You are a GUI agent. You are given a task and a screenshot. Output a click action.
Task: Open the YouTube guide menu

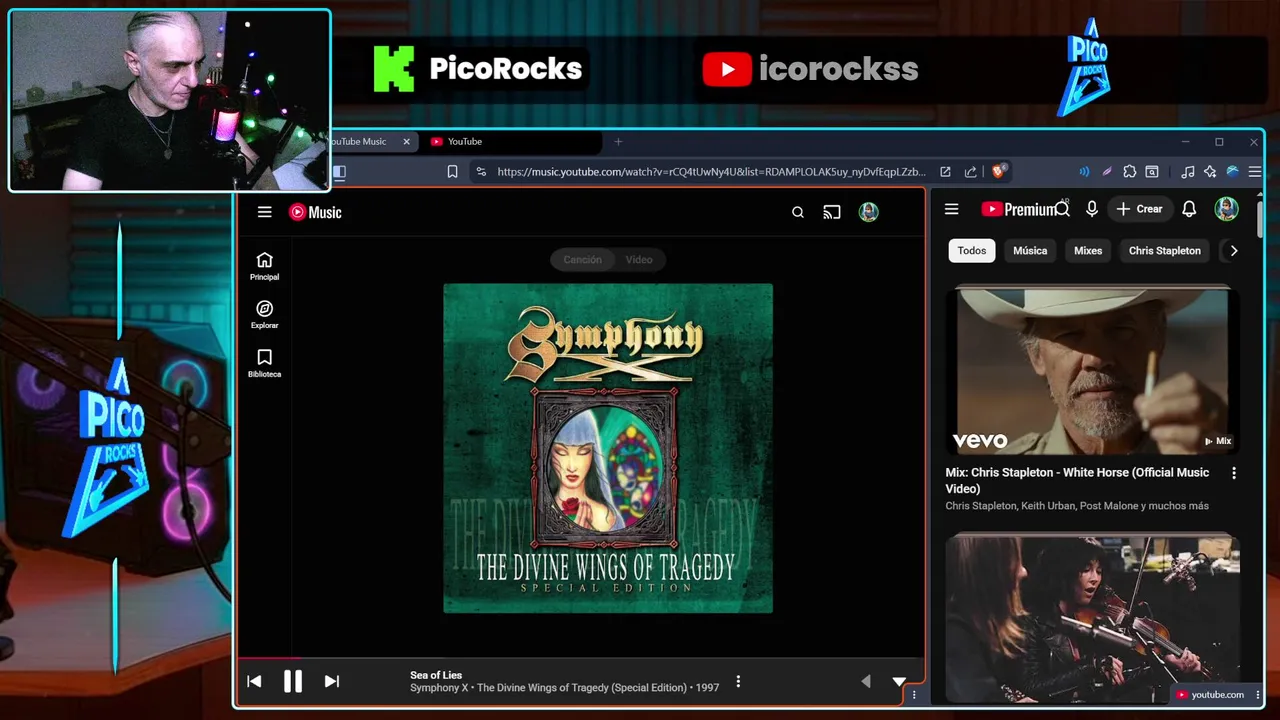(951, 209)
